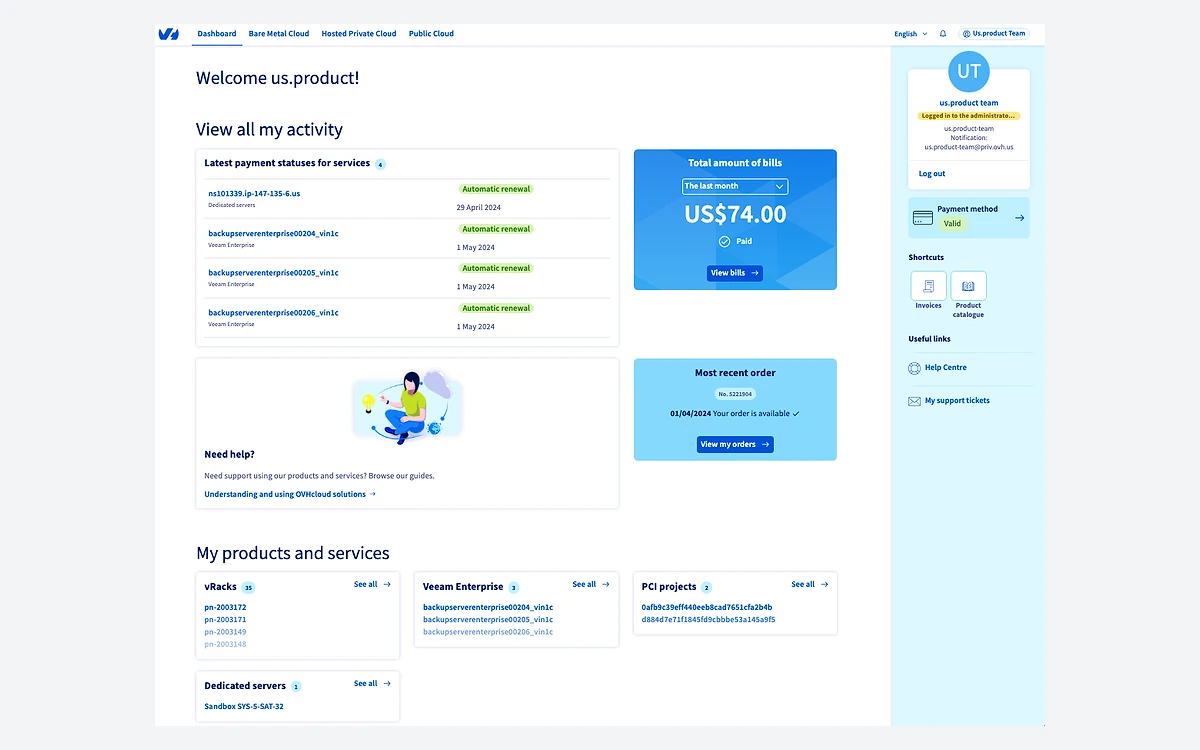Open backupserverenterprise00205_vin1c in payment statuses
This screenshot has height=750, width=1200.
[x=273, y=273]
